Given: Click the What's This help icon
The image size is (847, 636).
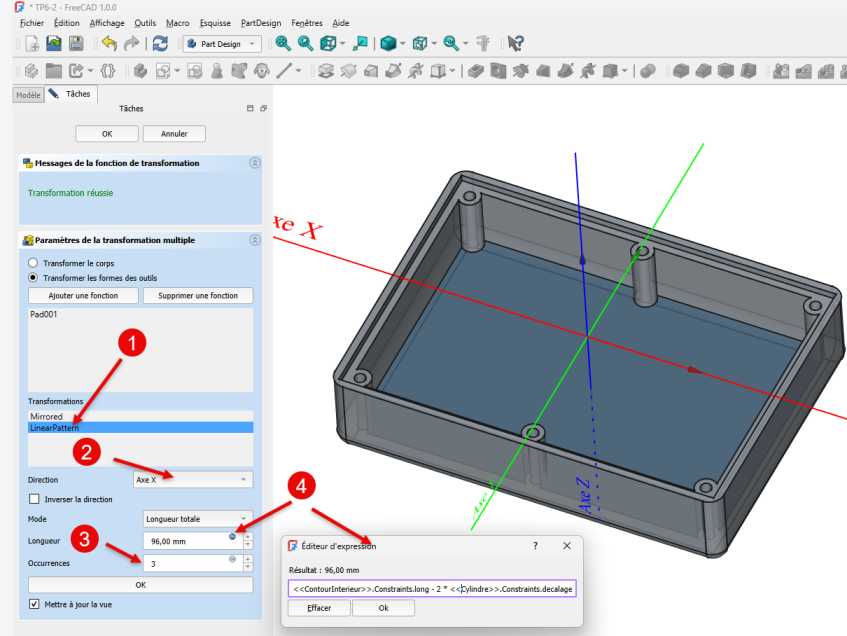Looking at the screenshot, I should pos(515,43).
